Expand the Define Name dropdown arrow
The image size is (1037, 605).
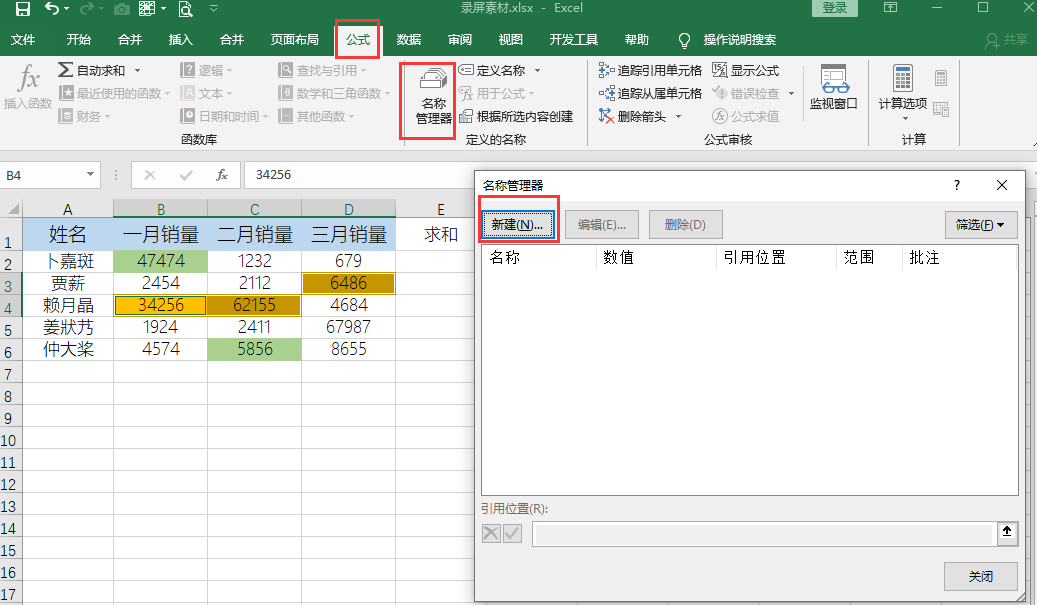[537, 70]
